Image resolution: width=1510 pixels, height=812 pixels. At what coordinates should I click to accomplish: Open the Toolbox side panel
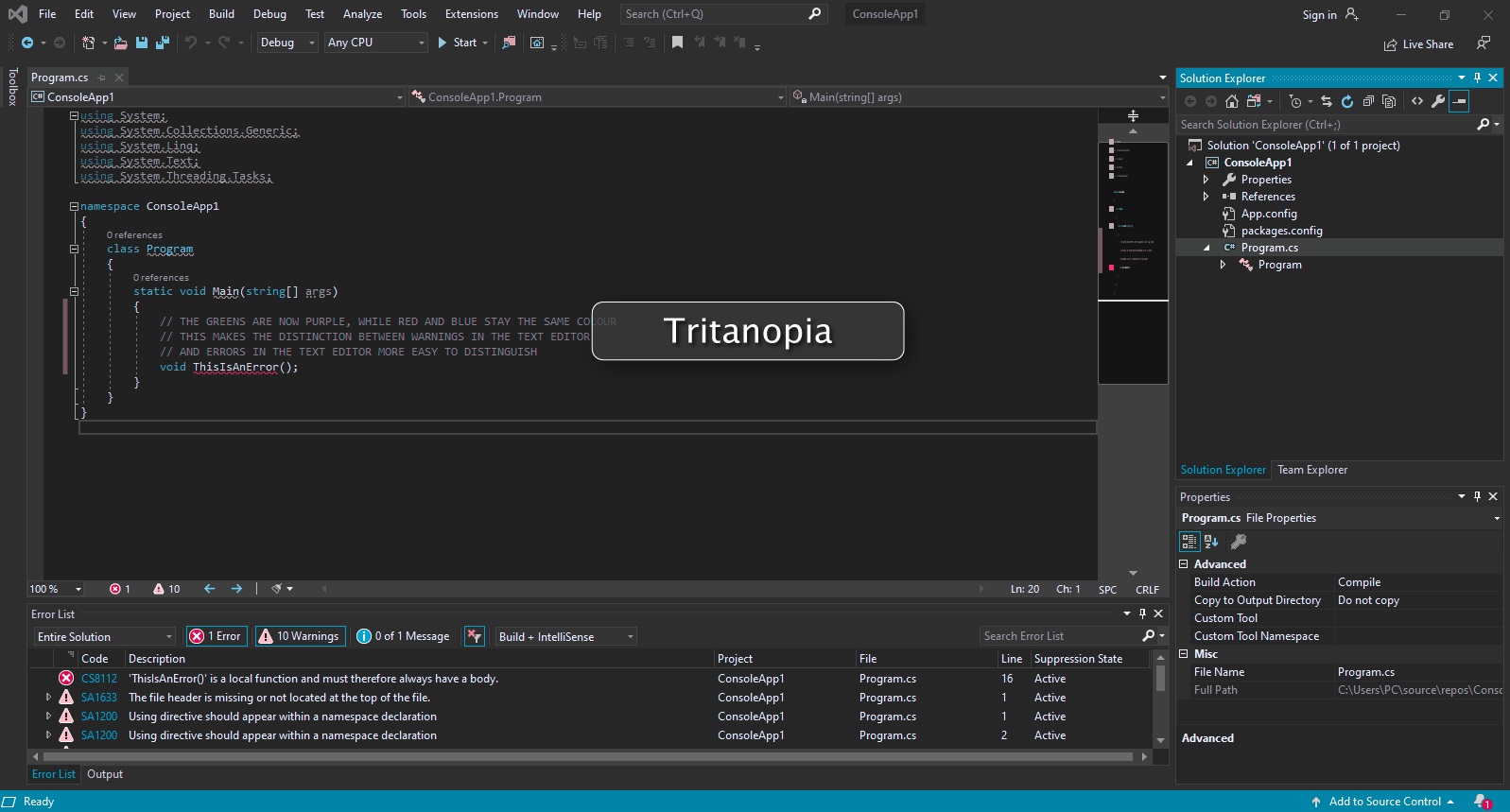[x=12, y=86]
